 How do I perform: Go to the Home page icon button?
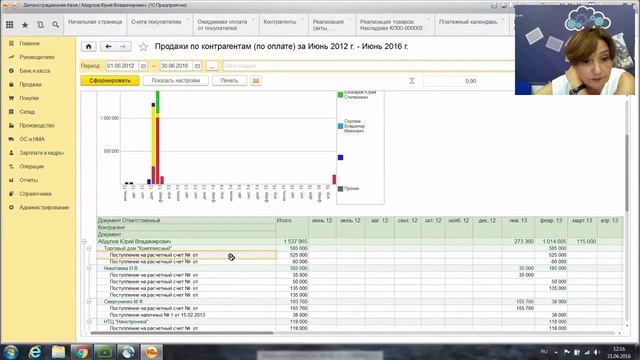pyautogui.click(x=89, y=47)
